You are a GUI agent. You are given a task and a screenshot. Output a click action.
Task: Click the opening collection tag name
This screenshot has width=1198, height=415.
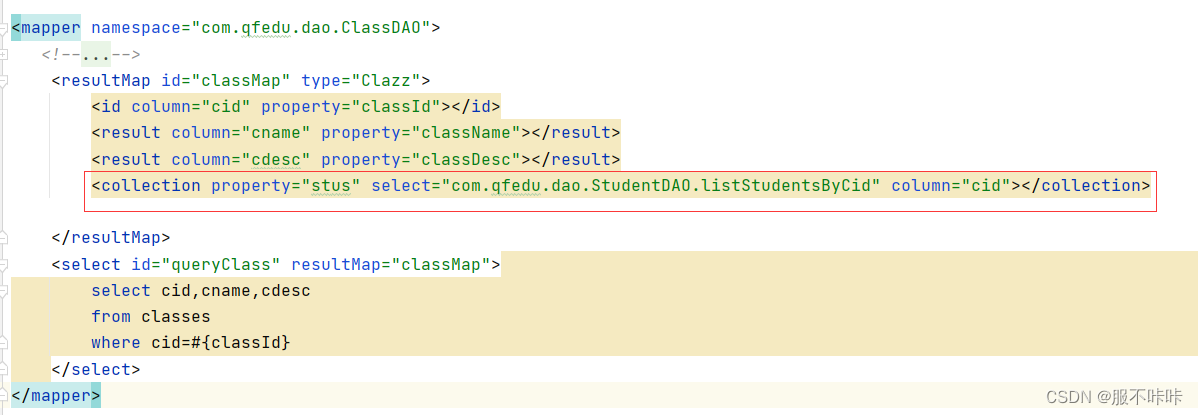(151, 186)
